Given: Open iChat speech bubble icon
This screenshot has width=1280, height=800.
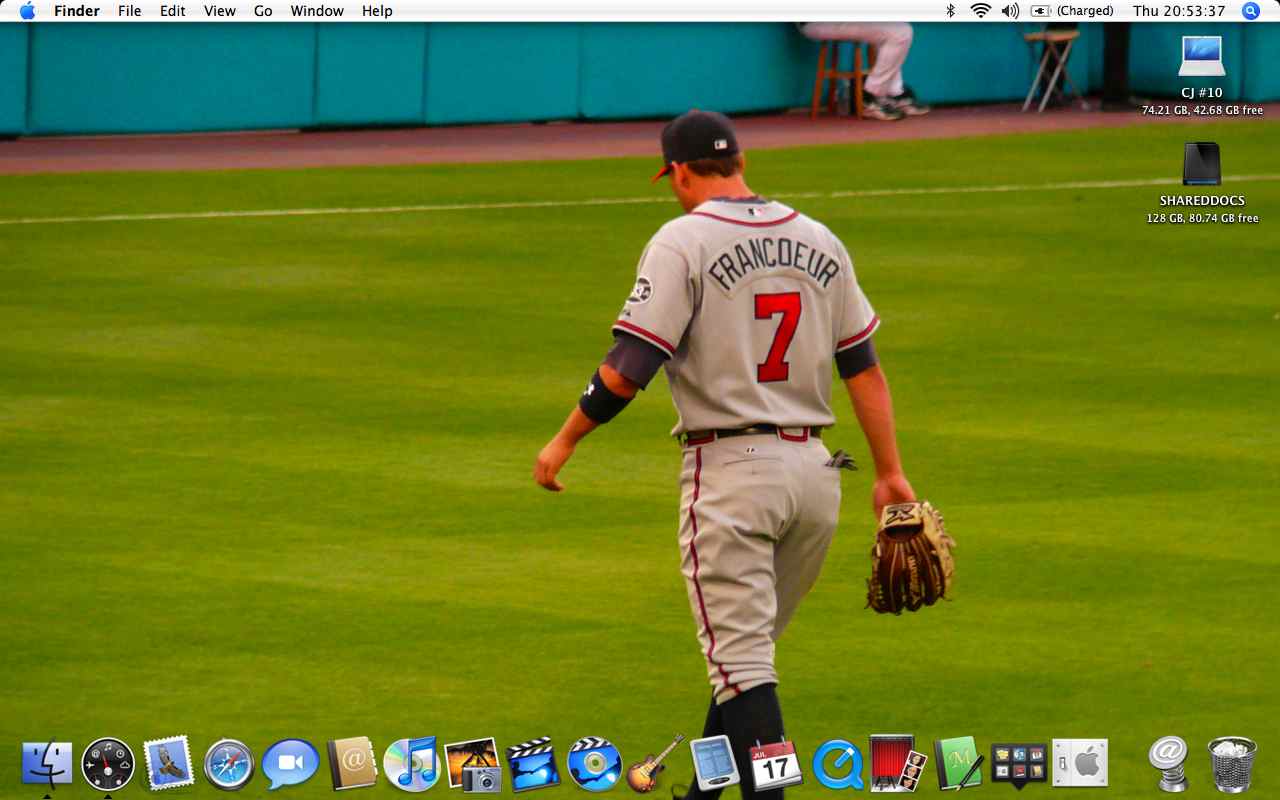Looking at the screenshot, I should (x=290, y=764).
